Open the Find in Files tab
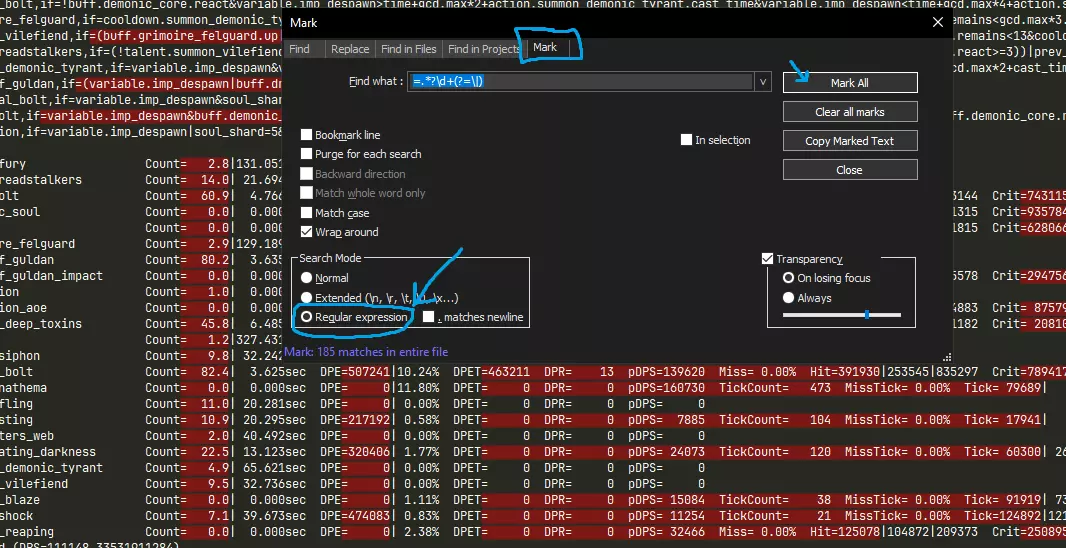 click(x=409, y=49)
